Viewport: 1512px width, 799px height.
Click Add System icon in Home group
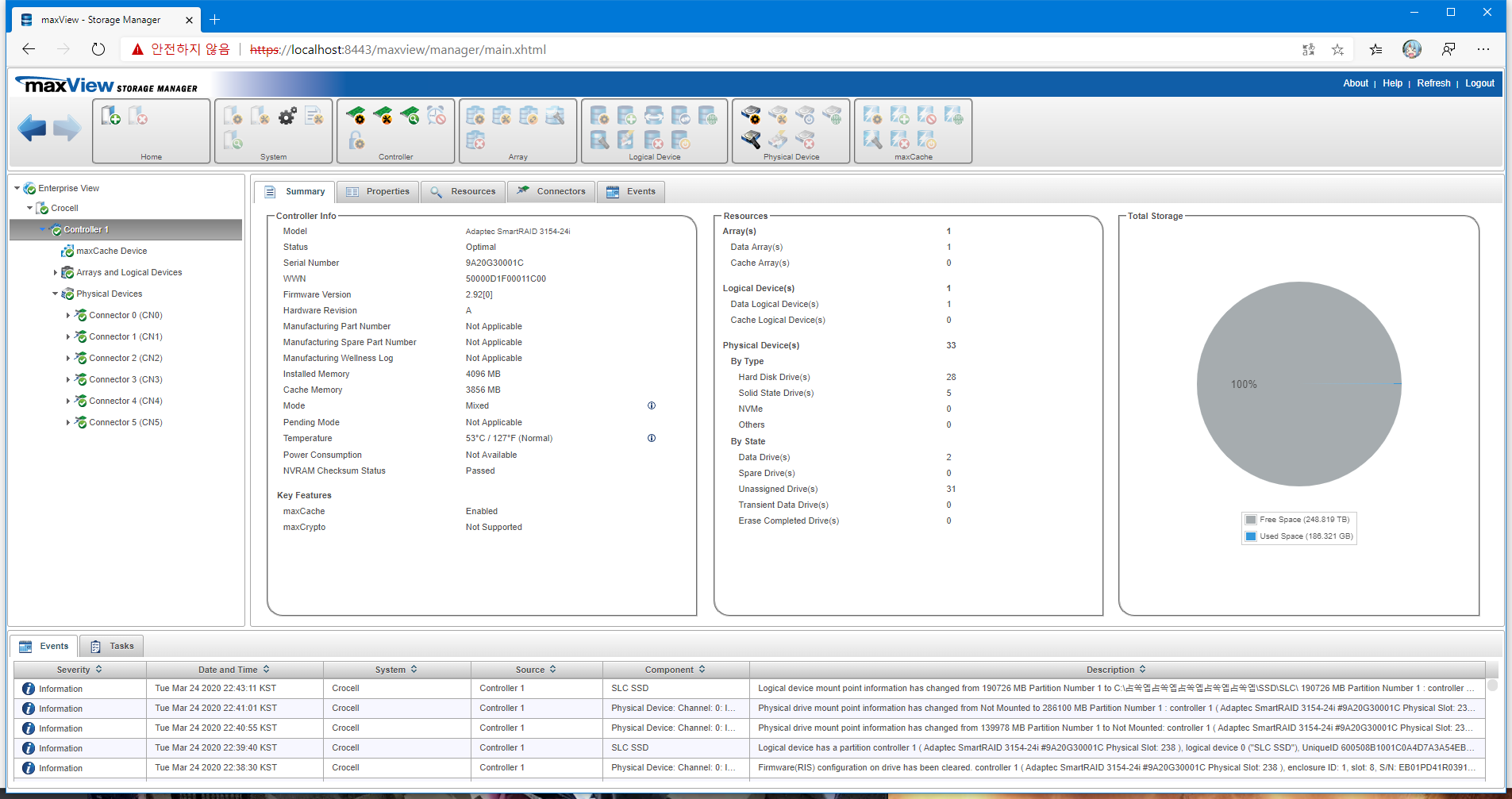pos(111,117)
